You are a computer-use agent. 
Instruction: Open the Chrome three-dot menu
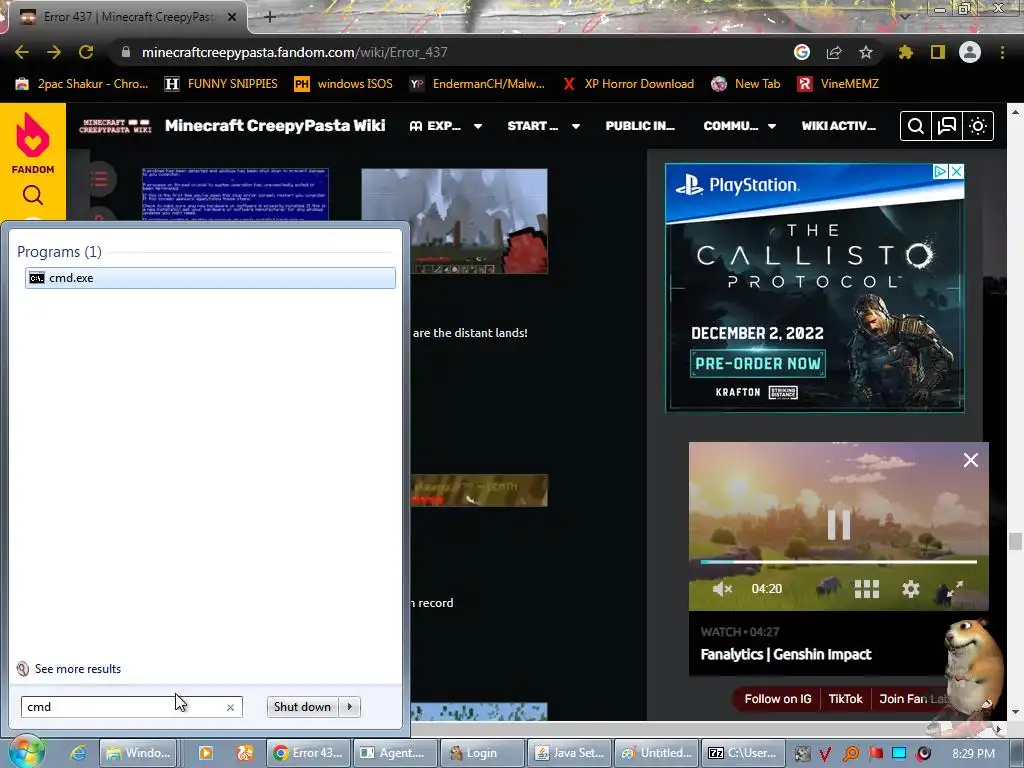tap(1002, 52)
